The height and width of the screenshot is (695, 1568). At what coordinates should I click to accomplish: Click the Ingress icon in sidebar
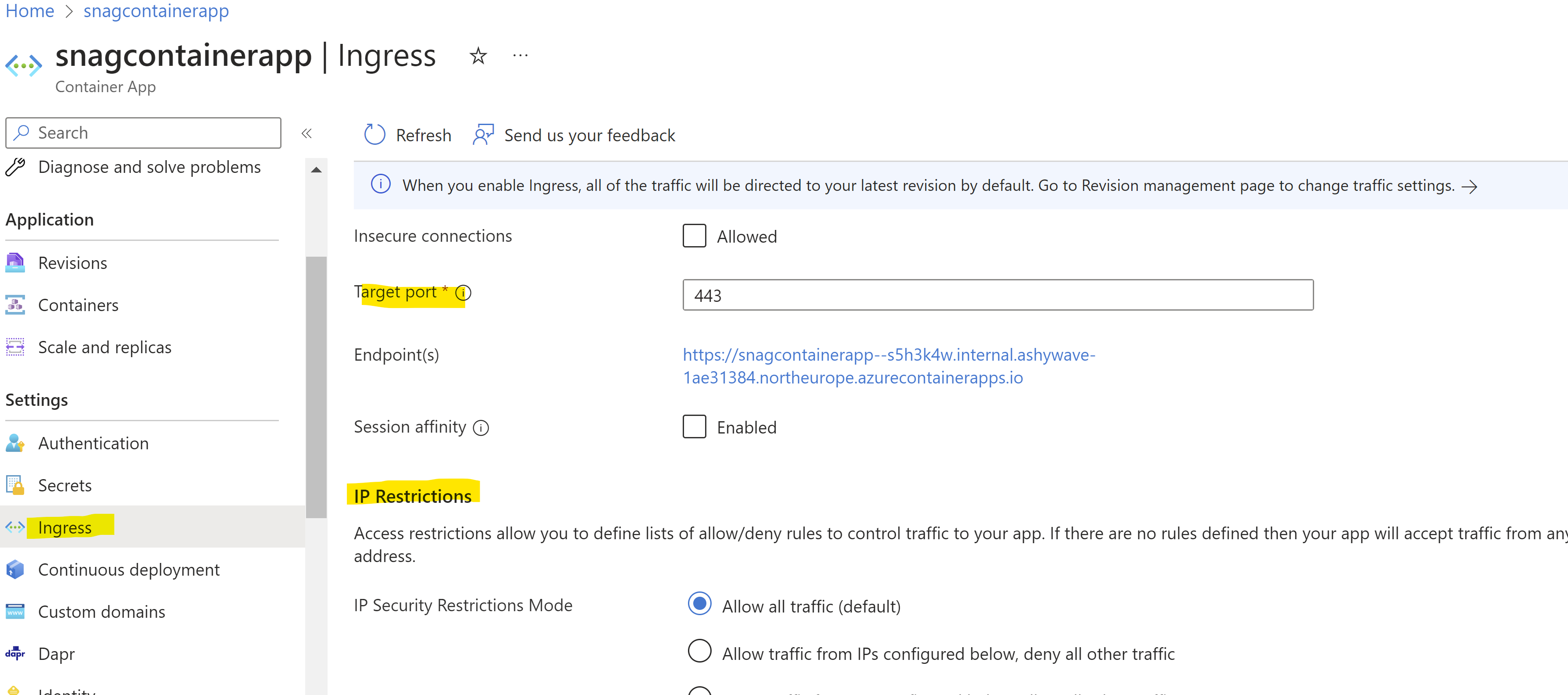tap(15, 527)
